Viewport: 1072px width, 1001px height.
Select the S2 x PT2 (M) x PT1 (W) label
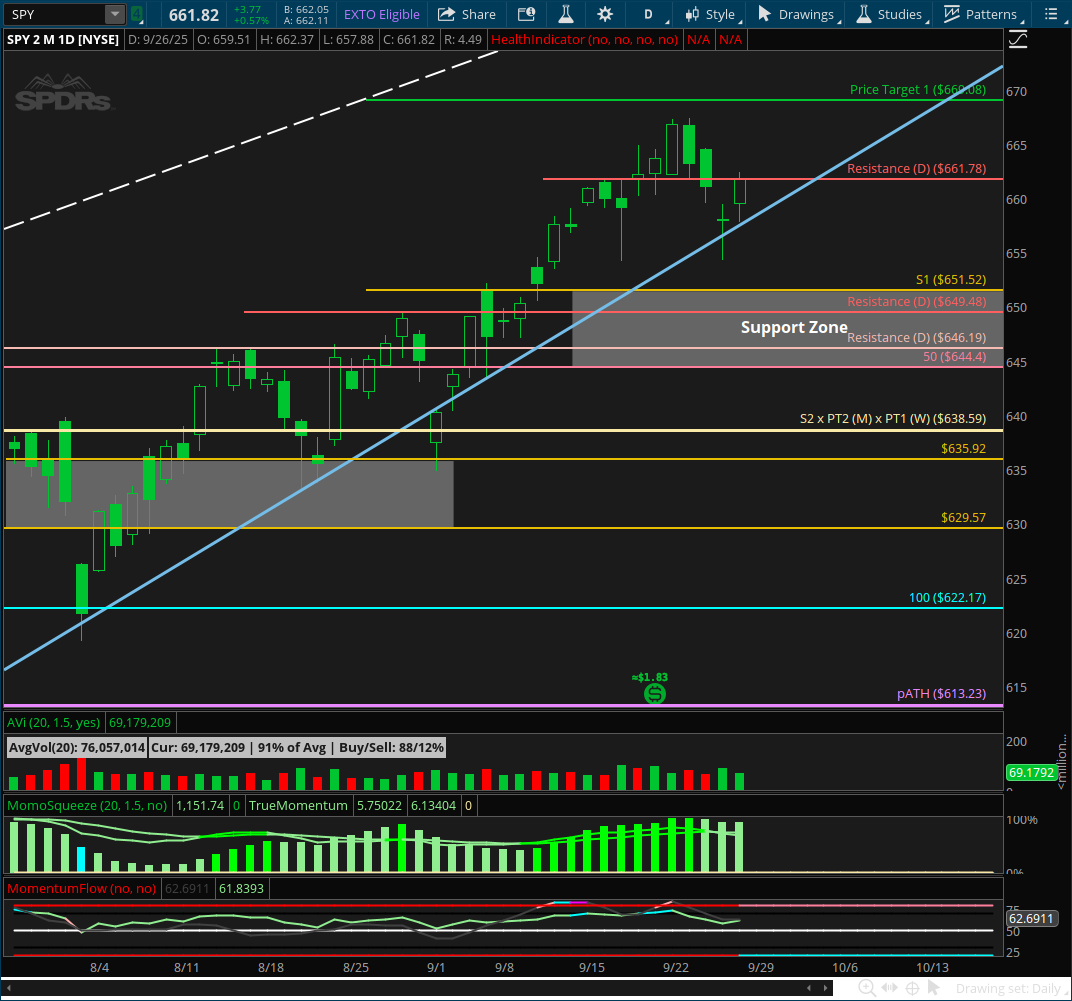click(893, 418)
